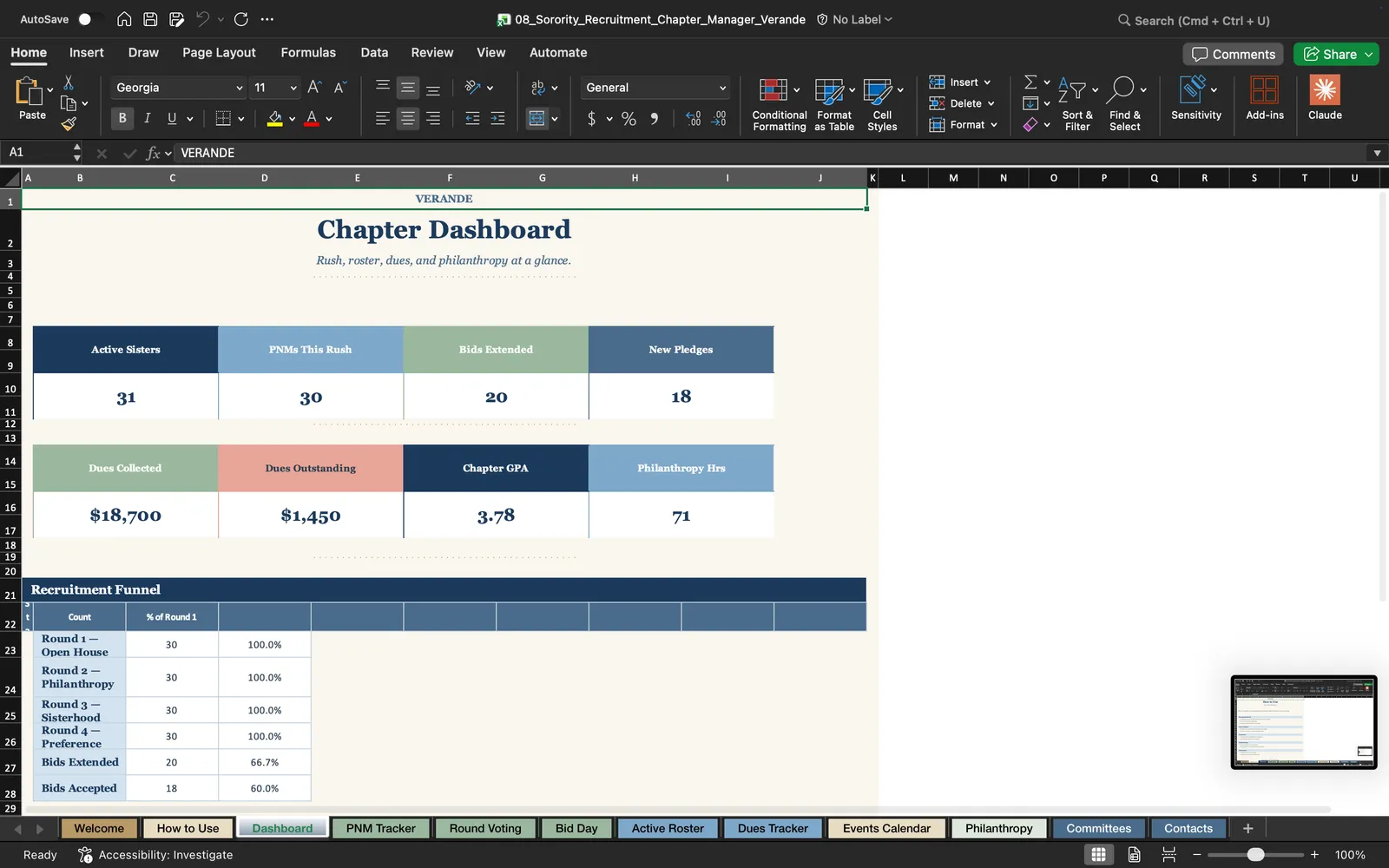Open the General number format dropdown
Image resolution: width=1389 pixels, height=868 pixels.
[x=722, y=88]
